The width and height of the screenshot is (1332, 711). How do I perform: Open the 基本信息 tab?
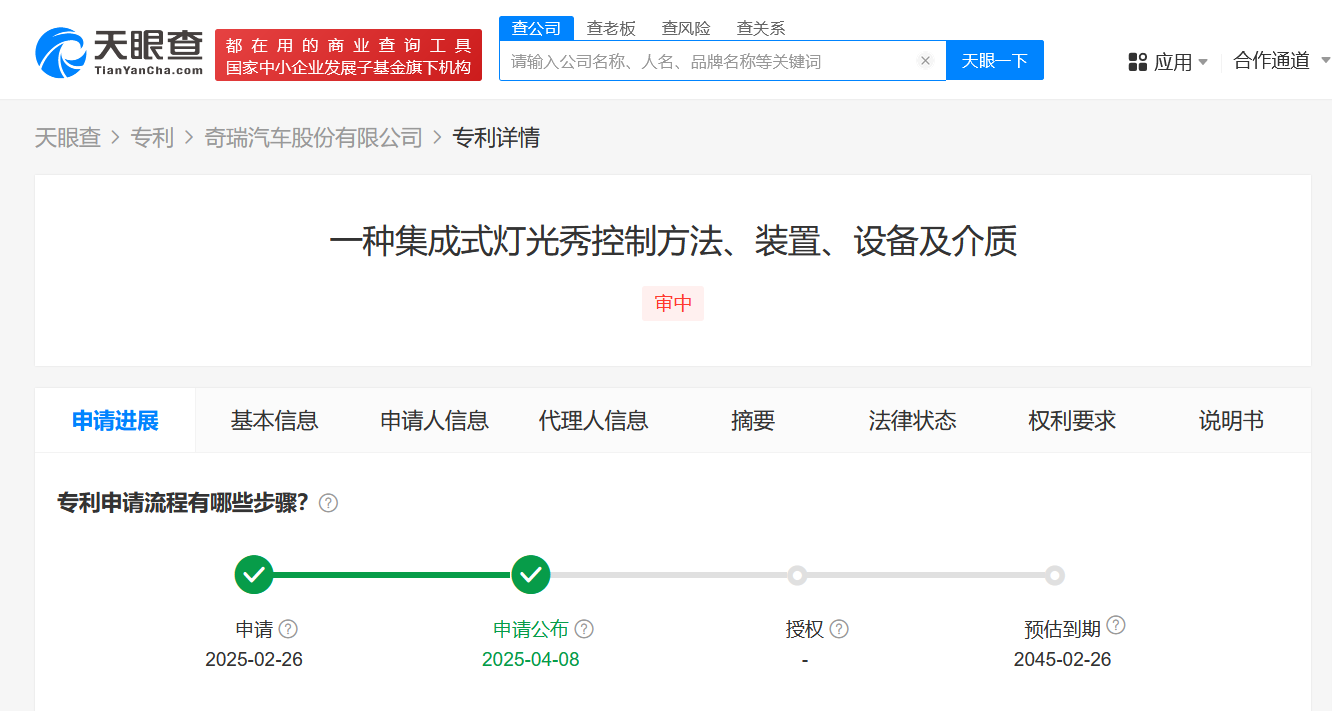tap(274, 421)
